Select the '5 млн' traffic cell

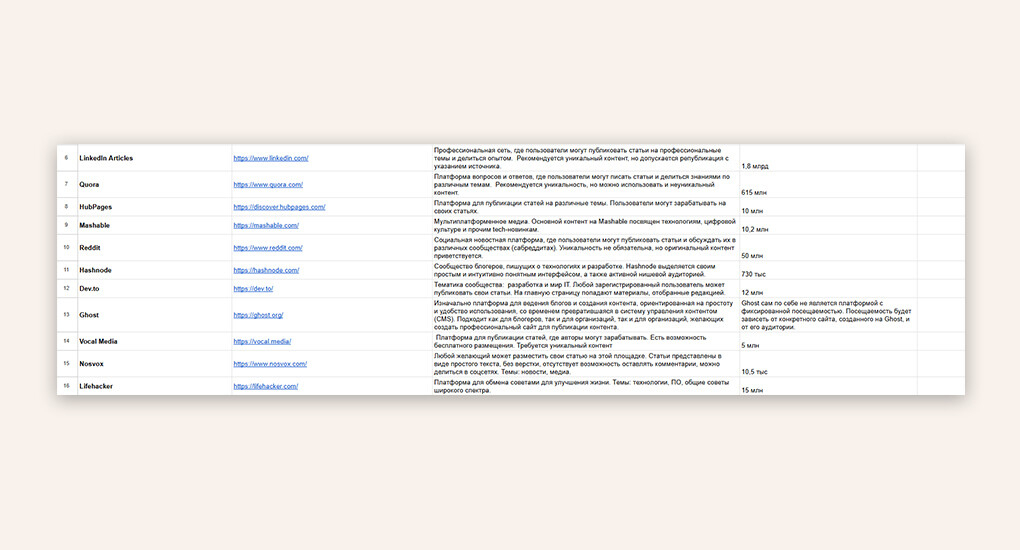coord(828,341)
